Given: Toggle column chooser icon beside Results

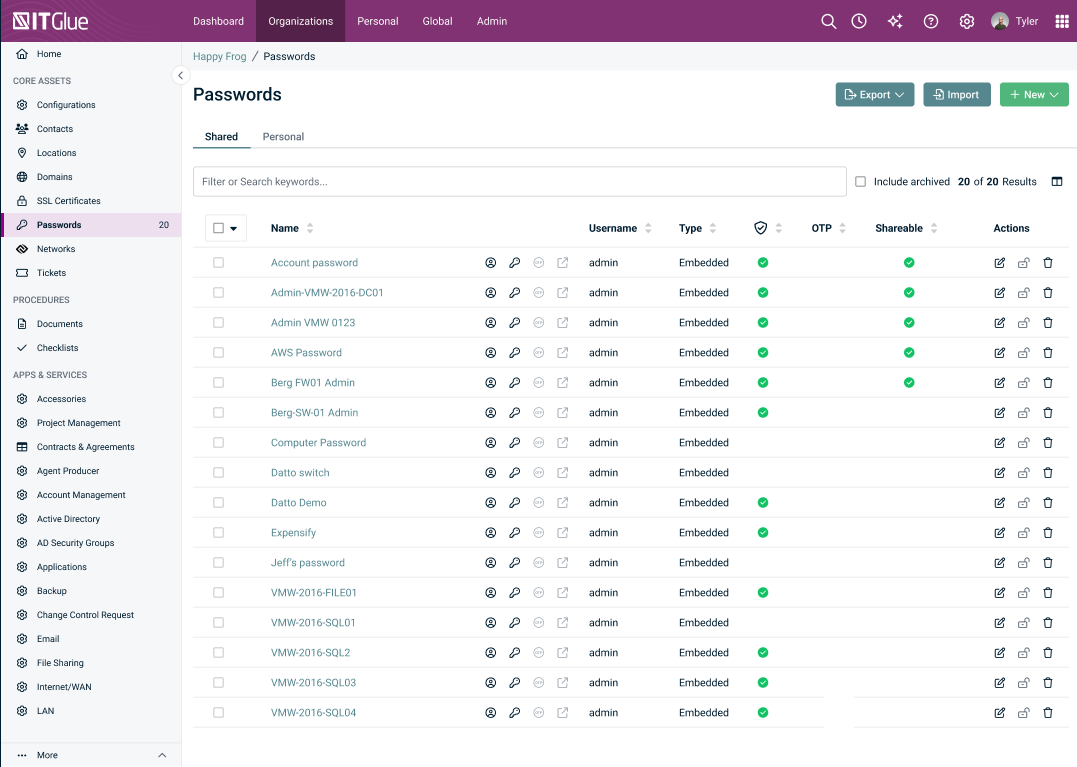Looking at the screenshot, I should 1056,182.
